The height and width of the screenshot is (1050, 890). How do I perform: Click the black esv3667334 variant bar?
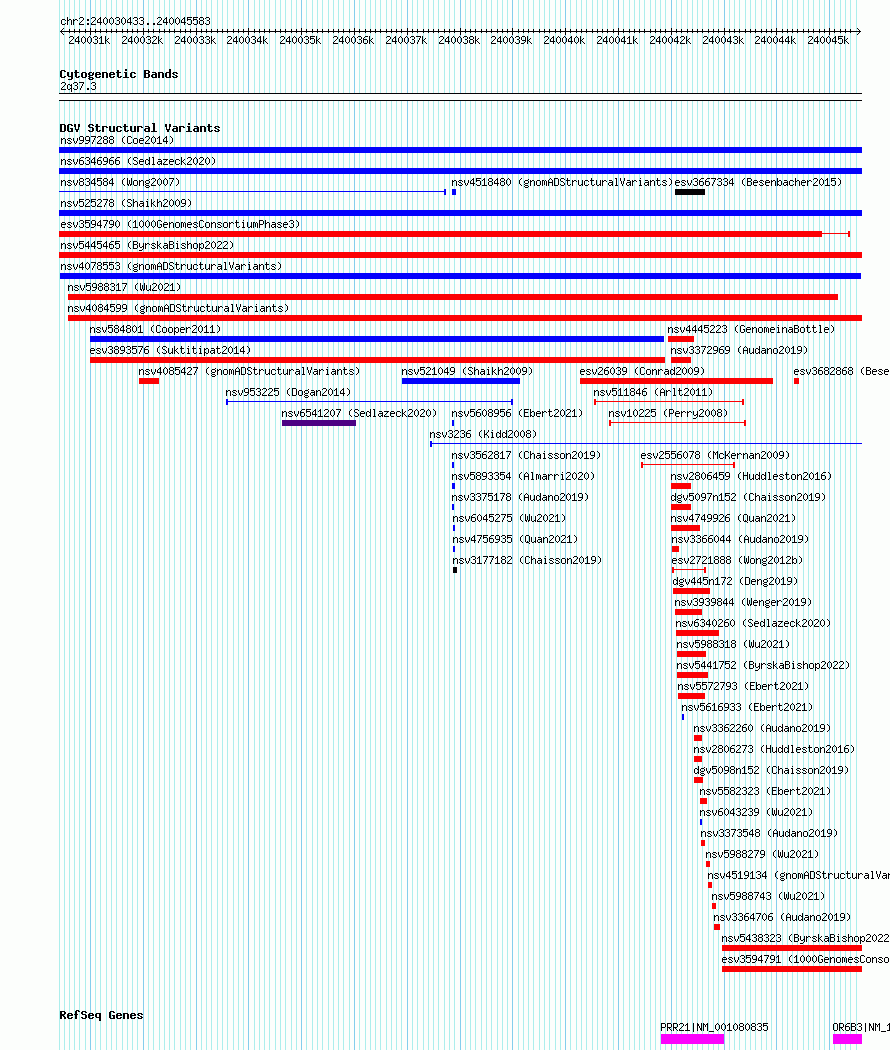tap(690, 192)
